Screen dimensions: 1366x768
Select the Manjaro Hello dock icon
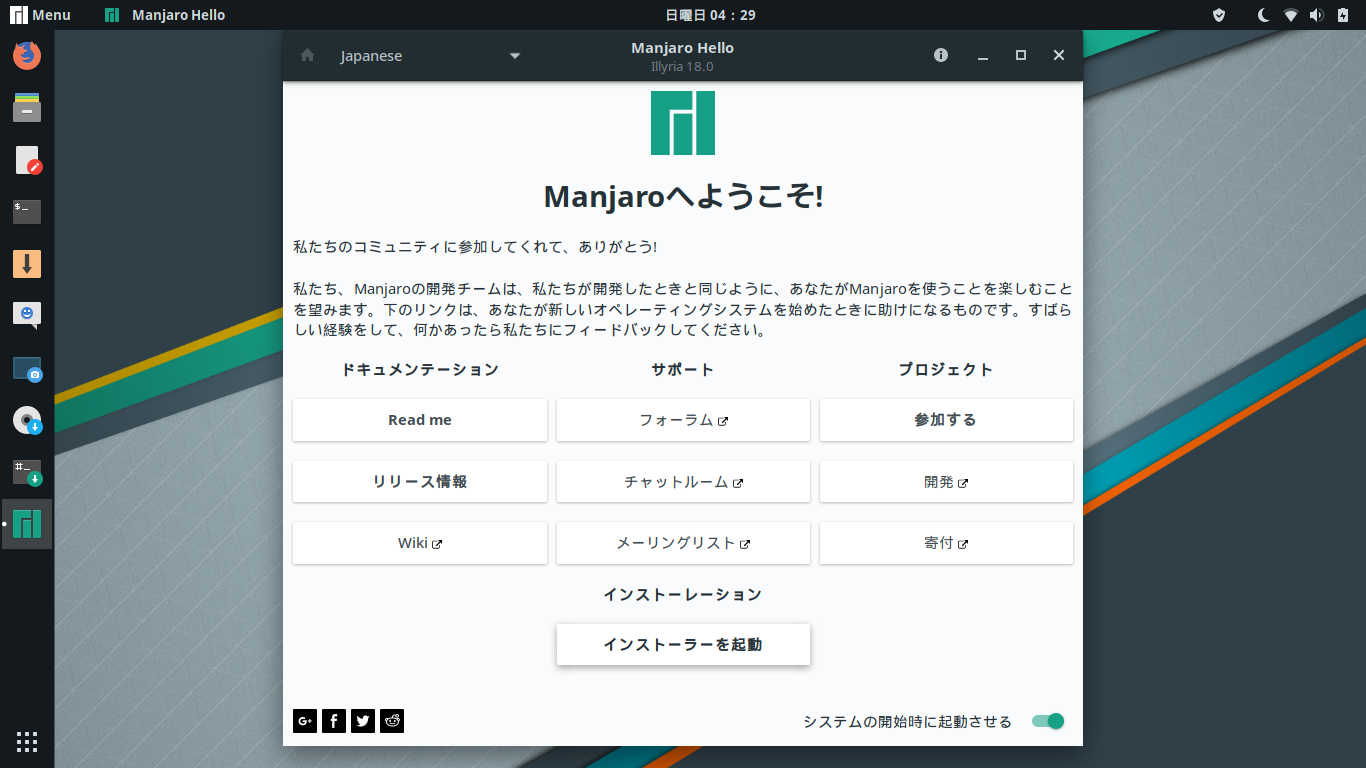pos(27,524)
